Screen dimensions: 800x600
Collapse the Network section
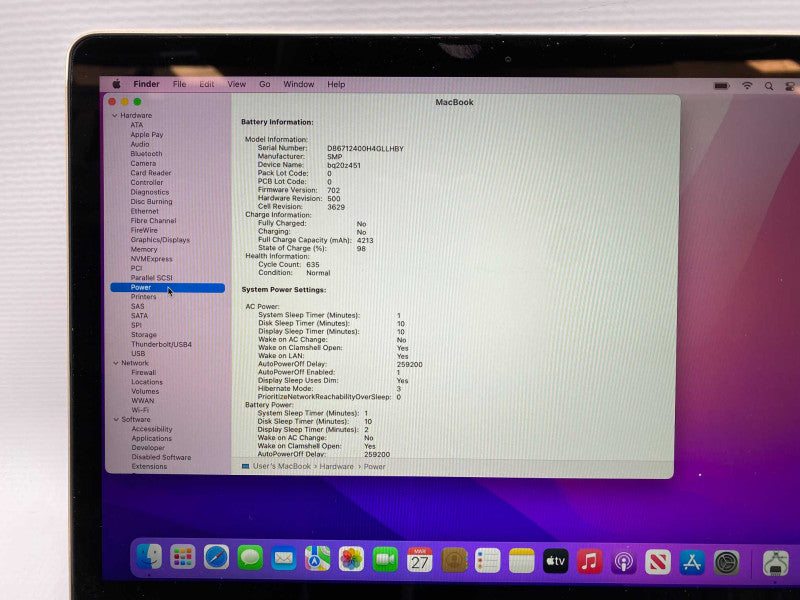[x=116, y=363]
